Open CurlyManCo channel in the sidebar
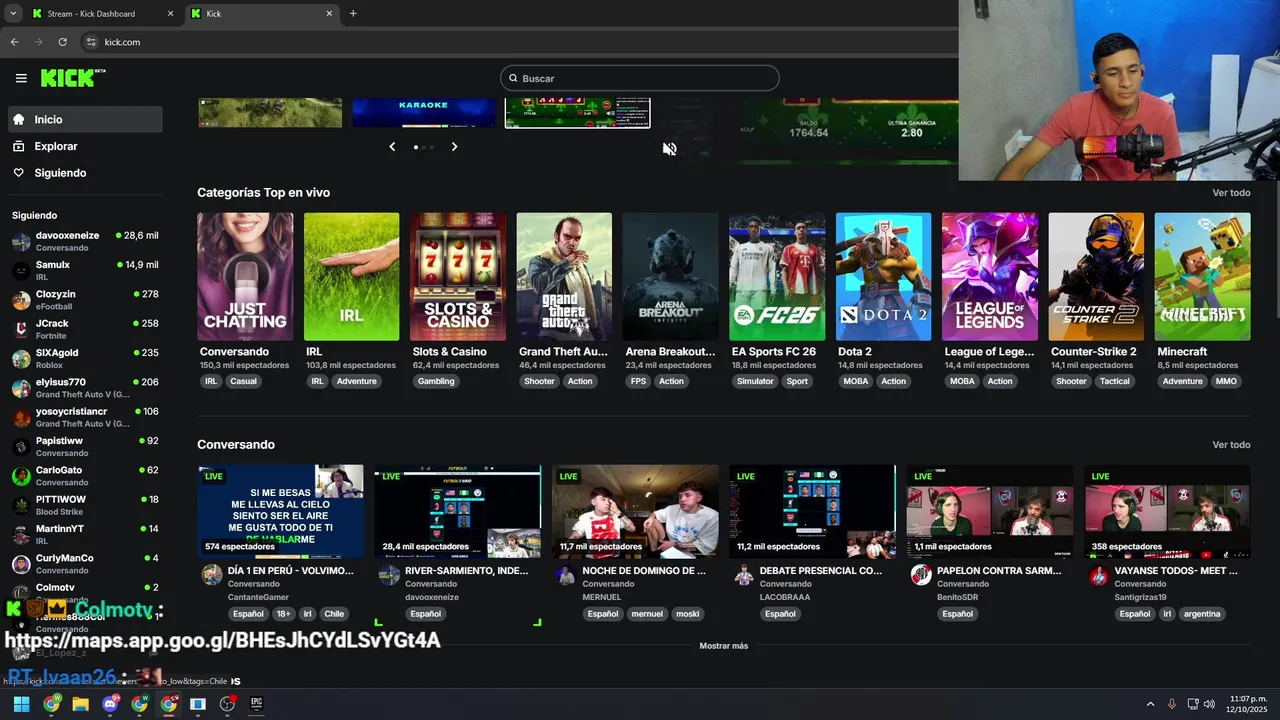The width and height of the screenshot is (1280, 720). point(85,564)
